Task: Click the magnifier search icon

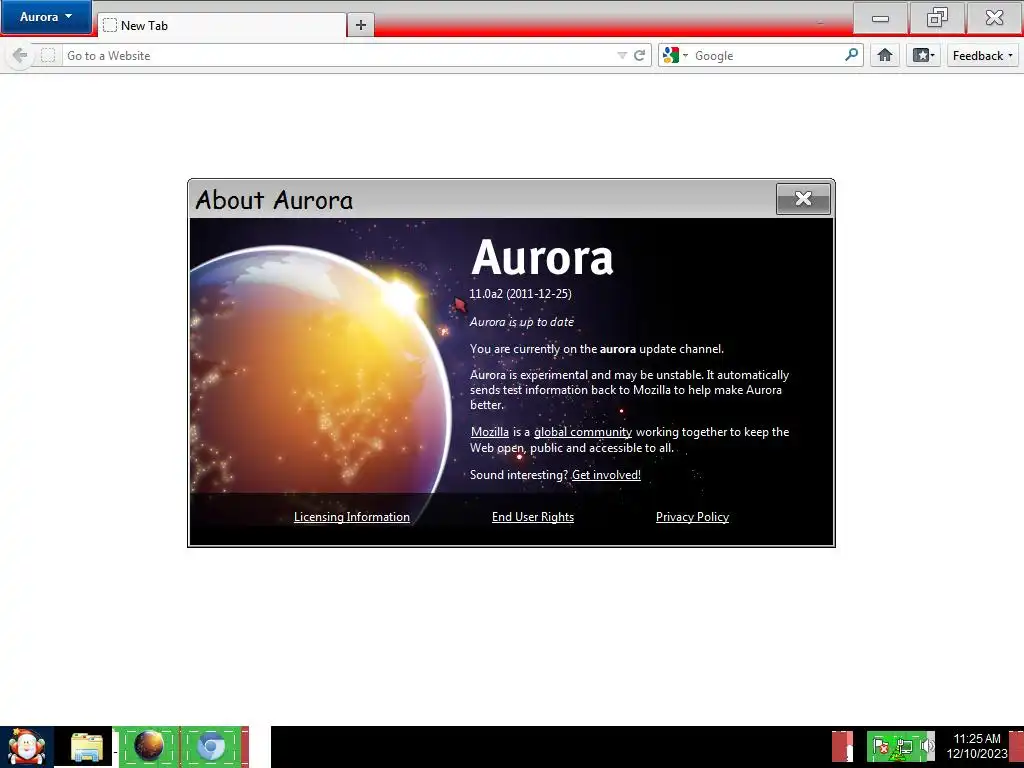Action: [x=852, y=55]
